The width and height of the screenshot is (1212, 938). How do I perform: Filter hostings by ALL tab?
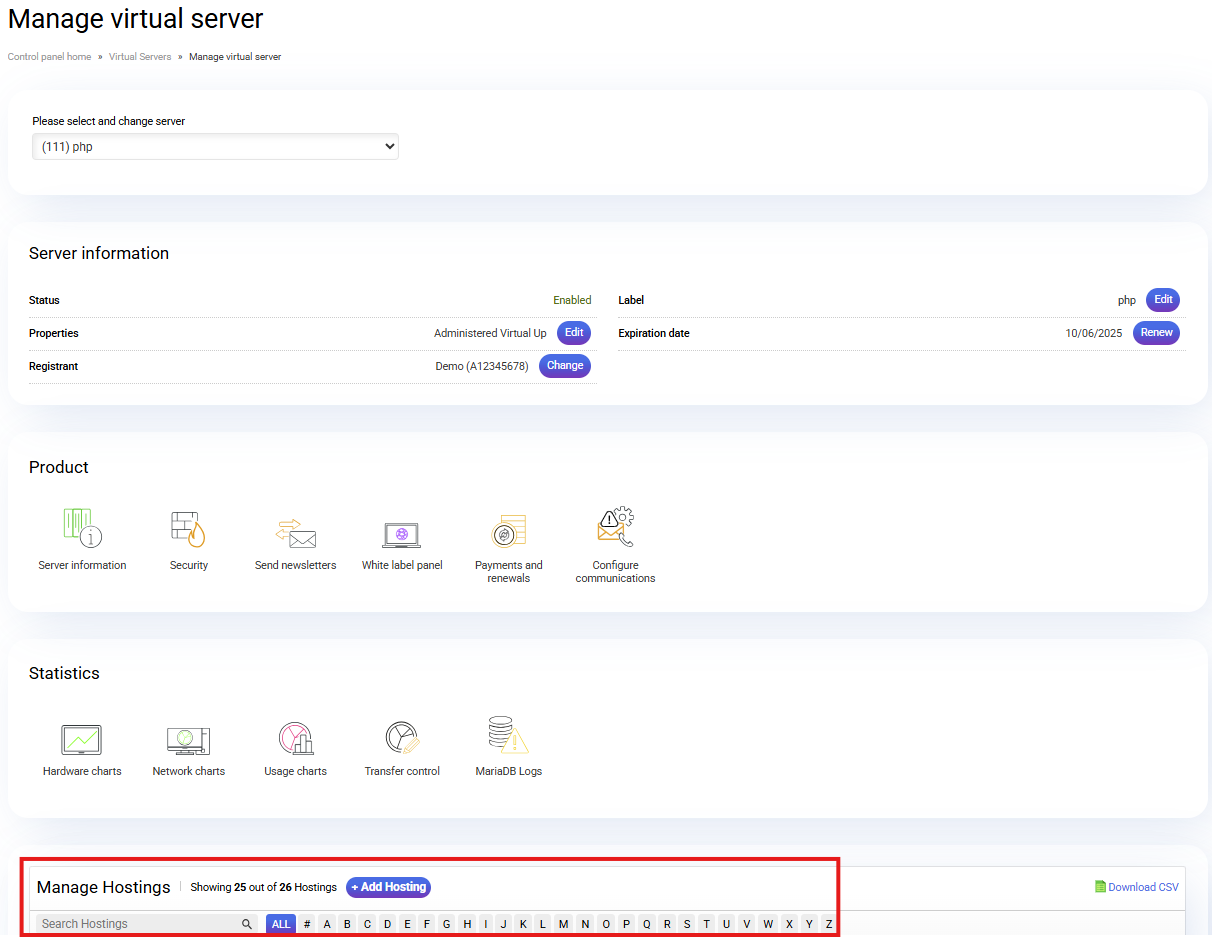click(281, 924)
